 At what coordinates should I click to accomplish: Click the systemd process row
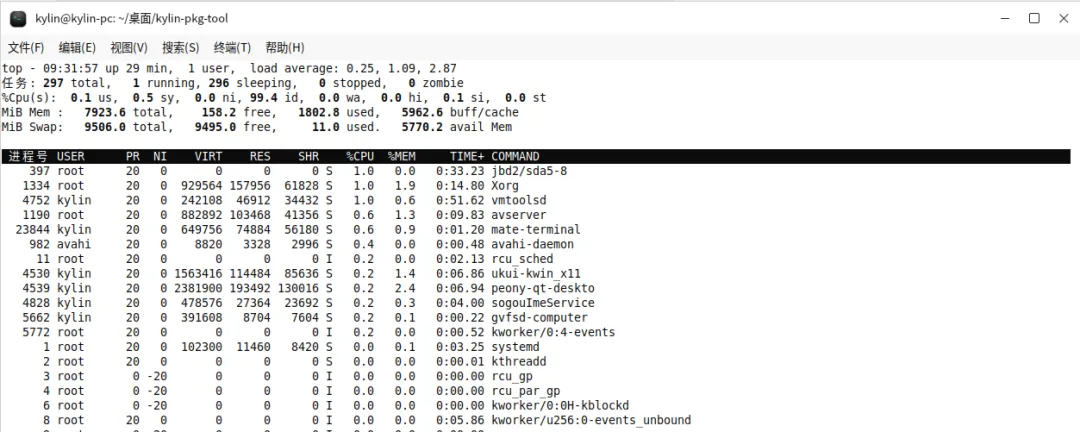click(x=536, y=347)
